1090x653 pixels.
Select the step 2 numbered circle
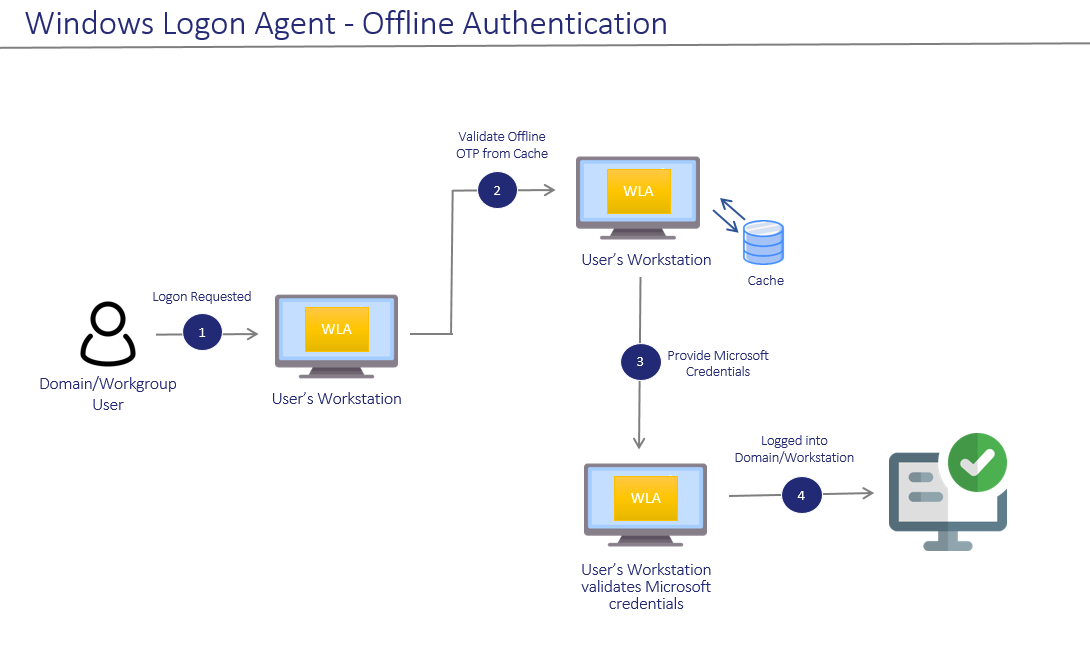pyautogui.click(x=497, y=189)
